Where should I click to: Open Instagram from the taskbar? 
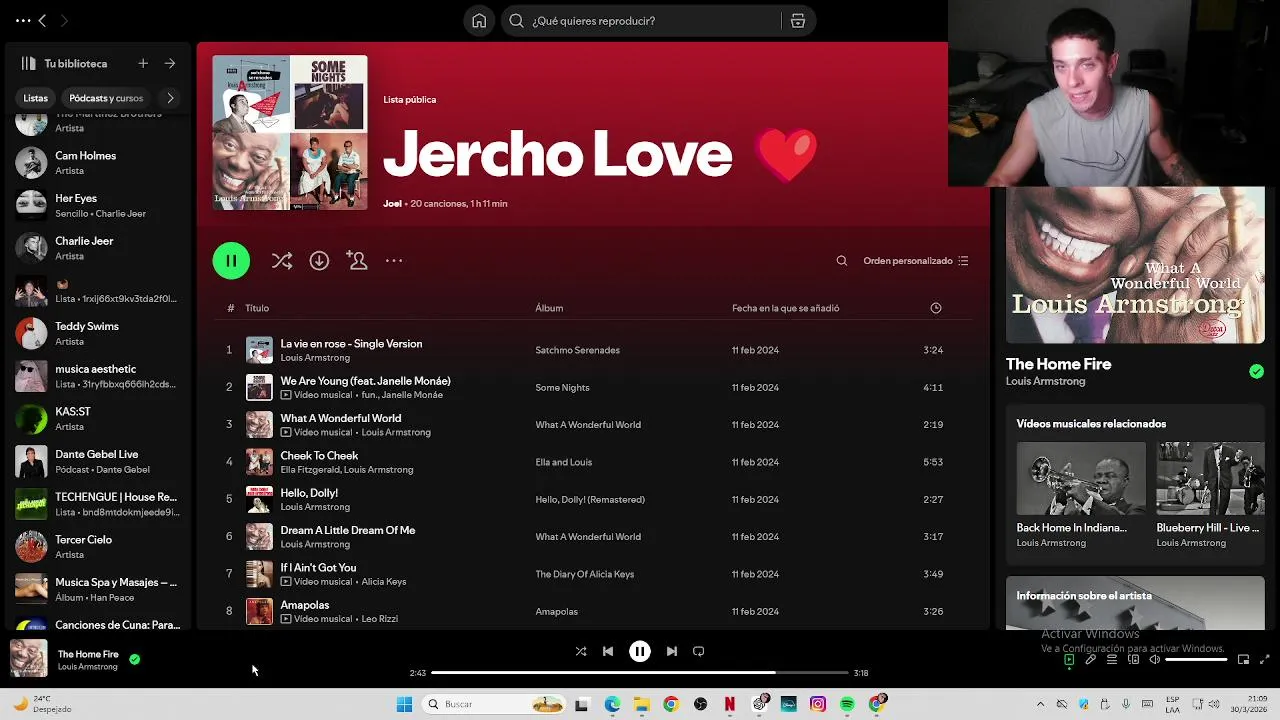click(x=818, y=705)
